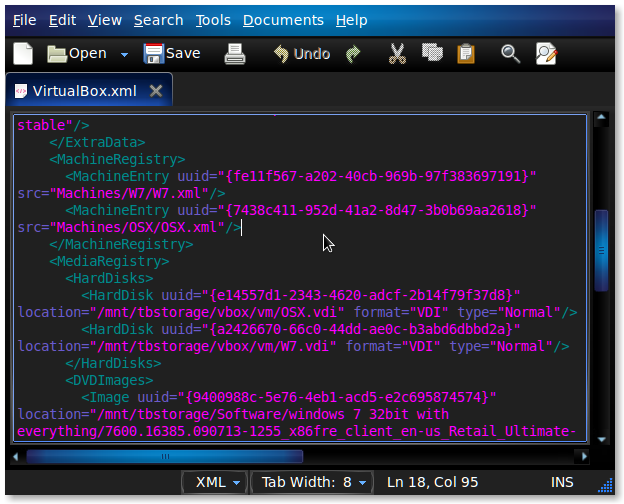Open the Tab Width dropdown

coord(312,483)
